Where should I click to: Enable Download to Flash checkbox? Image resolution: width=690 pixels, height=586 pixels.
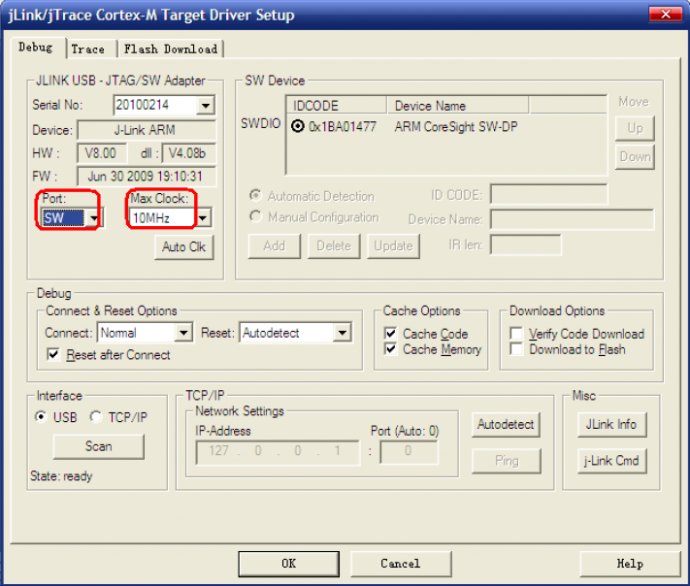[516, 349]
